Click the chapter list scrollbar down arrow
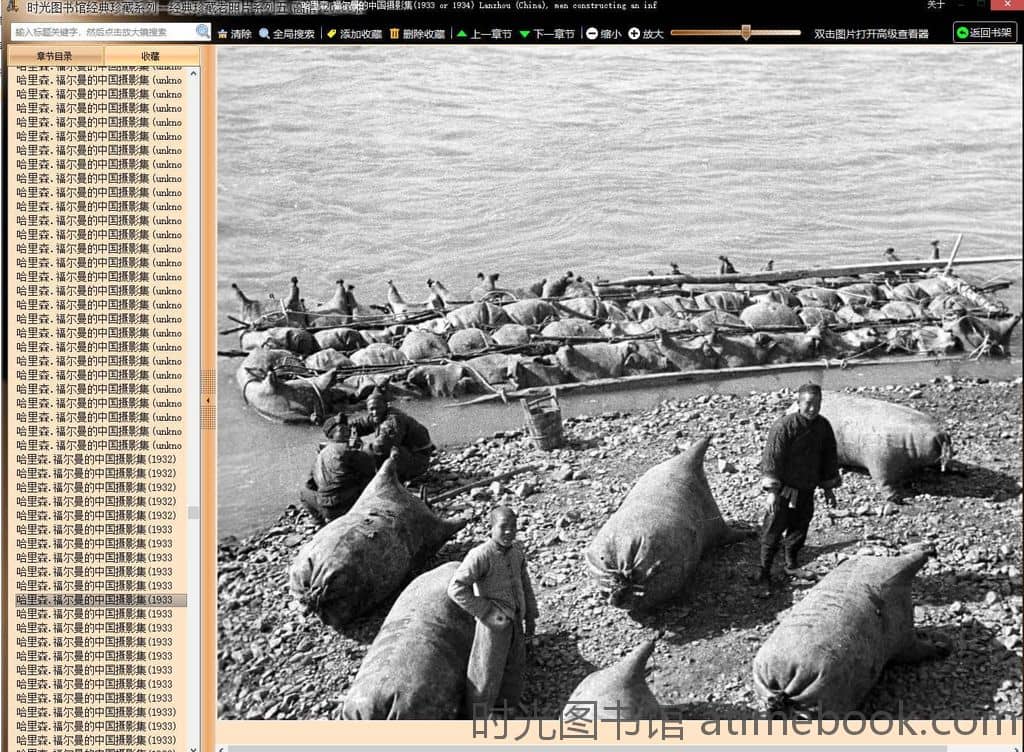 click(x=194, y=745)
